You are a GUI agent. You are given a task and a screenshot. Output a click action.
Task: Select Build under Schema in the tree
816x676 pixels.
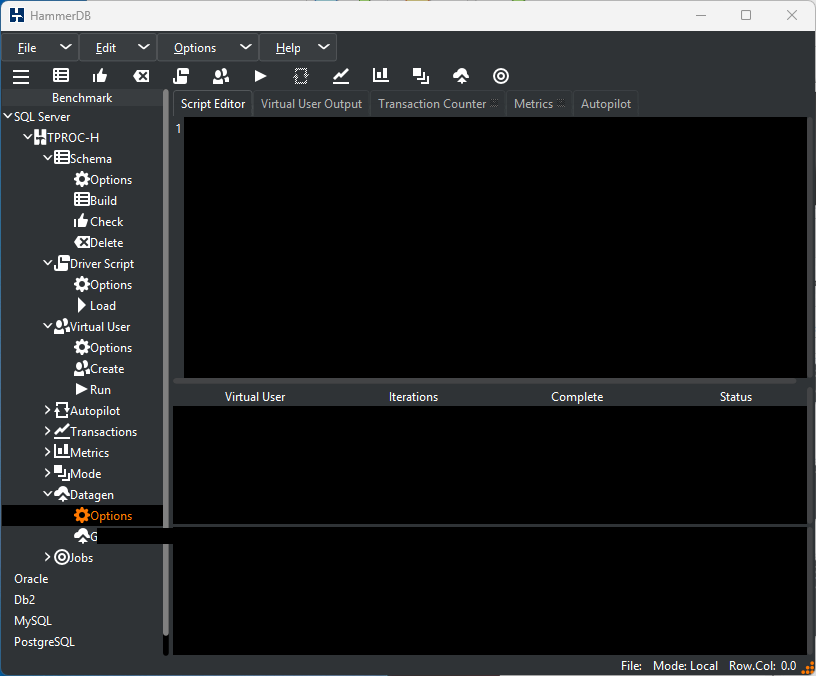(95, 200)
